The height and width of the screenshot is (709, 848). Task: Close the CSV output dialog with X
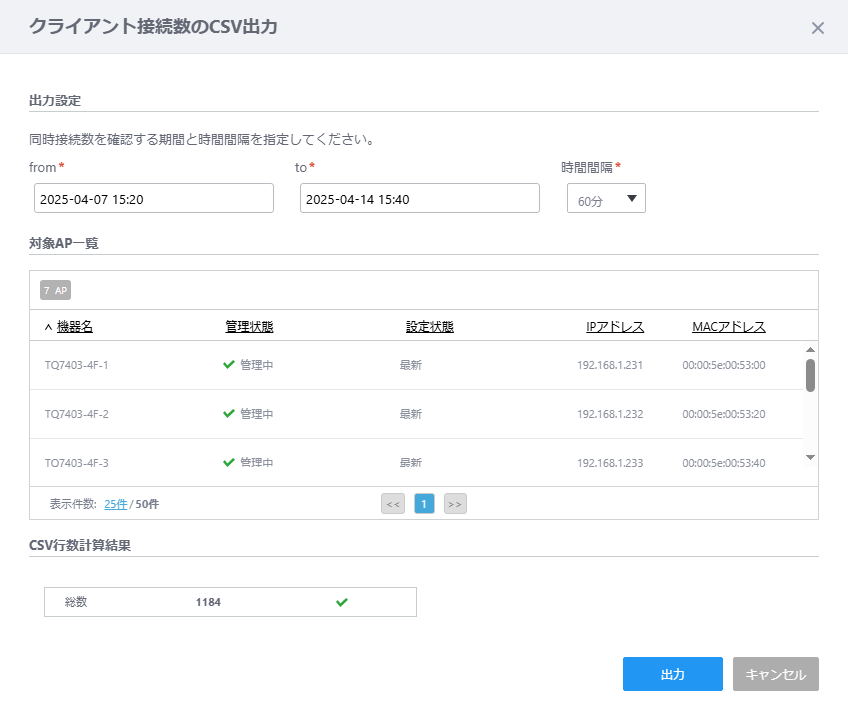817,28
